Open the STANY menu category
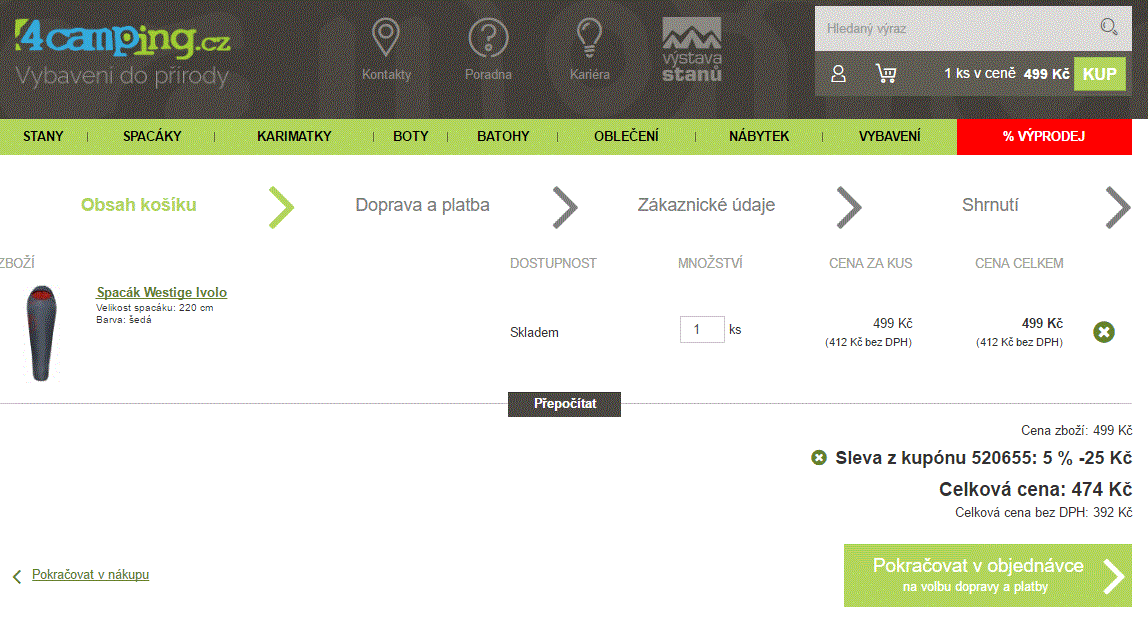This screenshot has height=637, width=1148. 43,137
